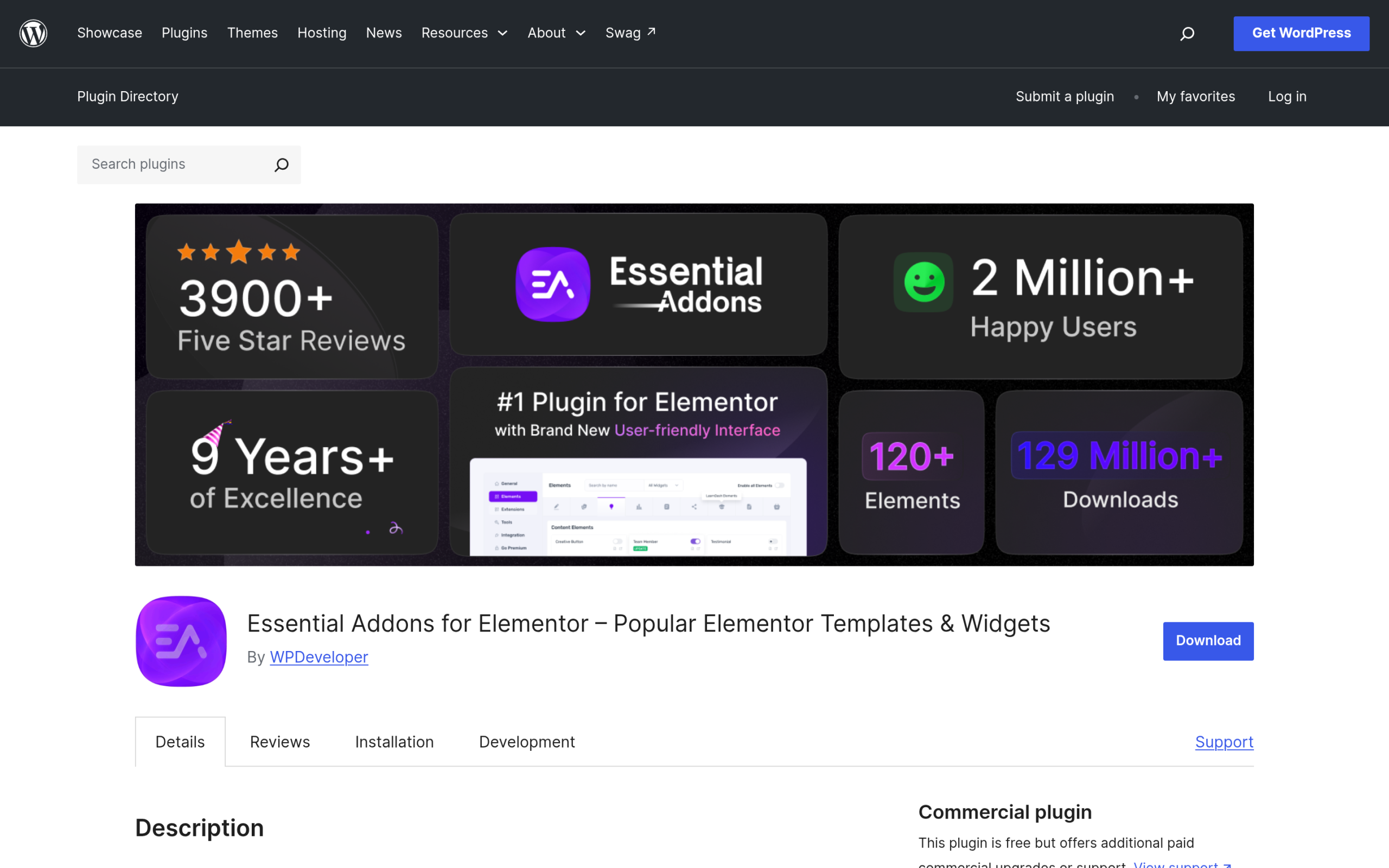Click the Description heading
Screen dimensions: 1389x868
(200, 828)
